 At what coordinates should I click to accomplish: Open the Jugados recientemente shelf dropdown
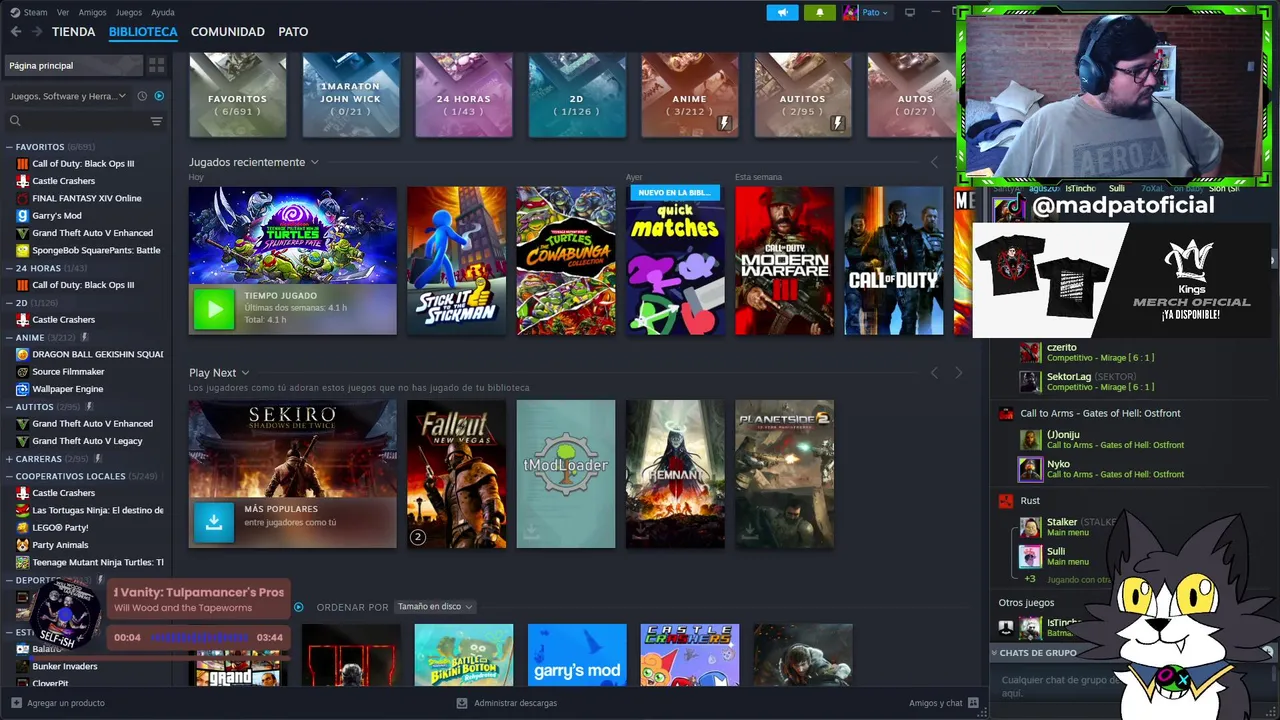point(314,162)
